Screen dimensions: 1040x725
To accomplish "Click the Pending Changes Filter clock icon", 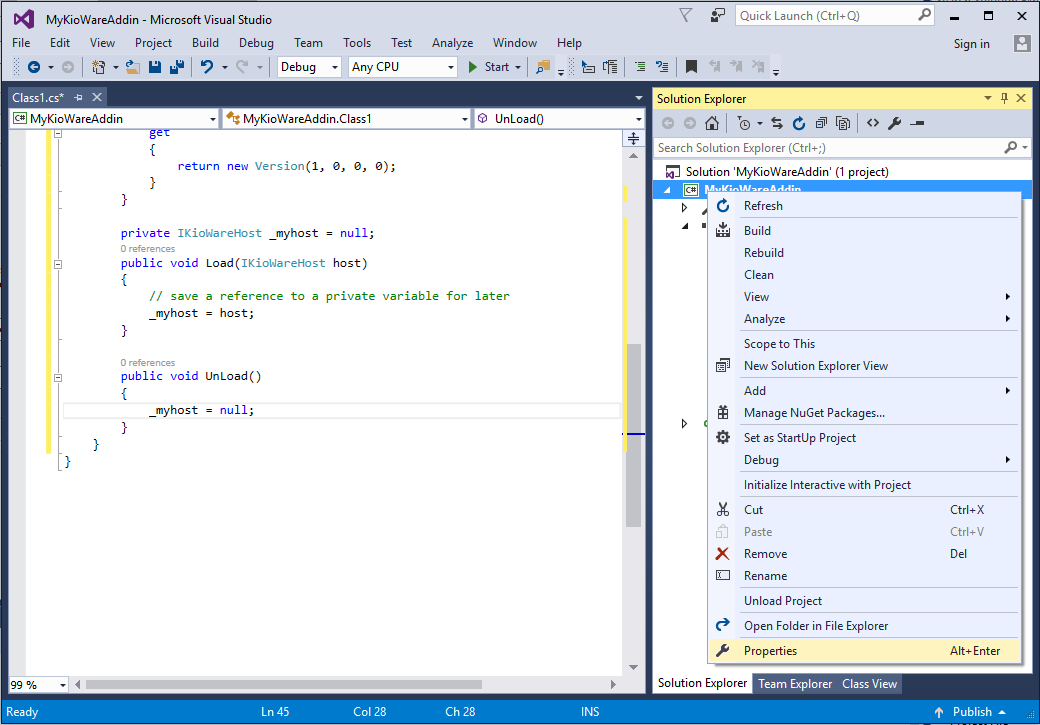I will 744,123.
